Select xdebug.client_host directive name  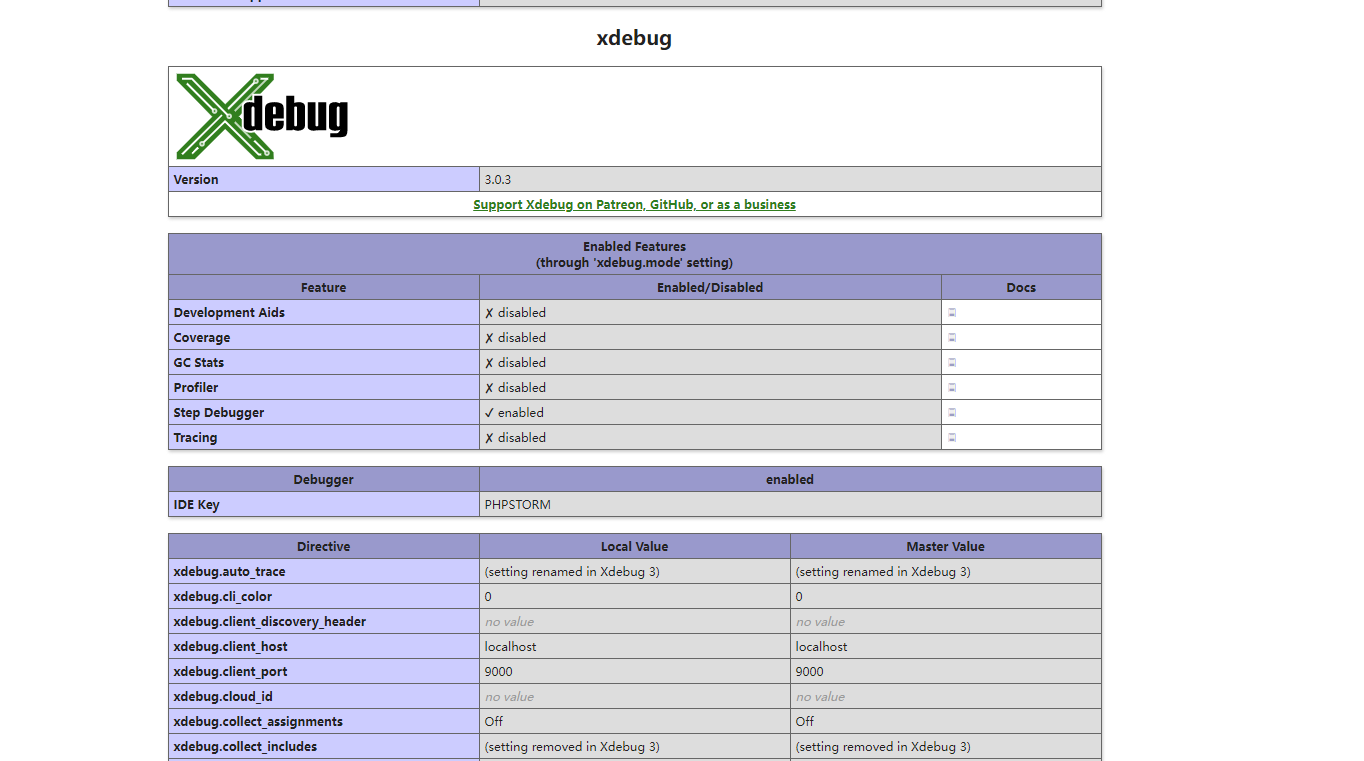(230, 647)
